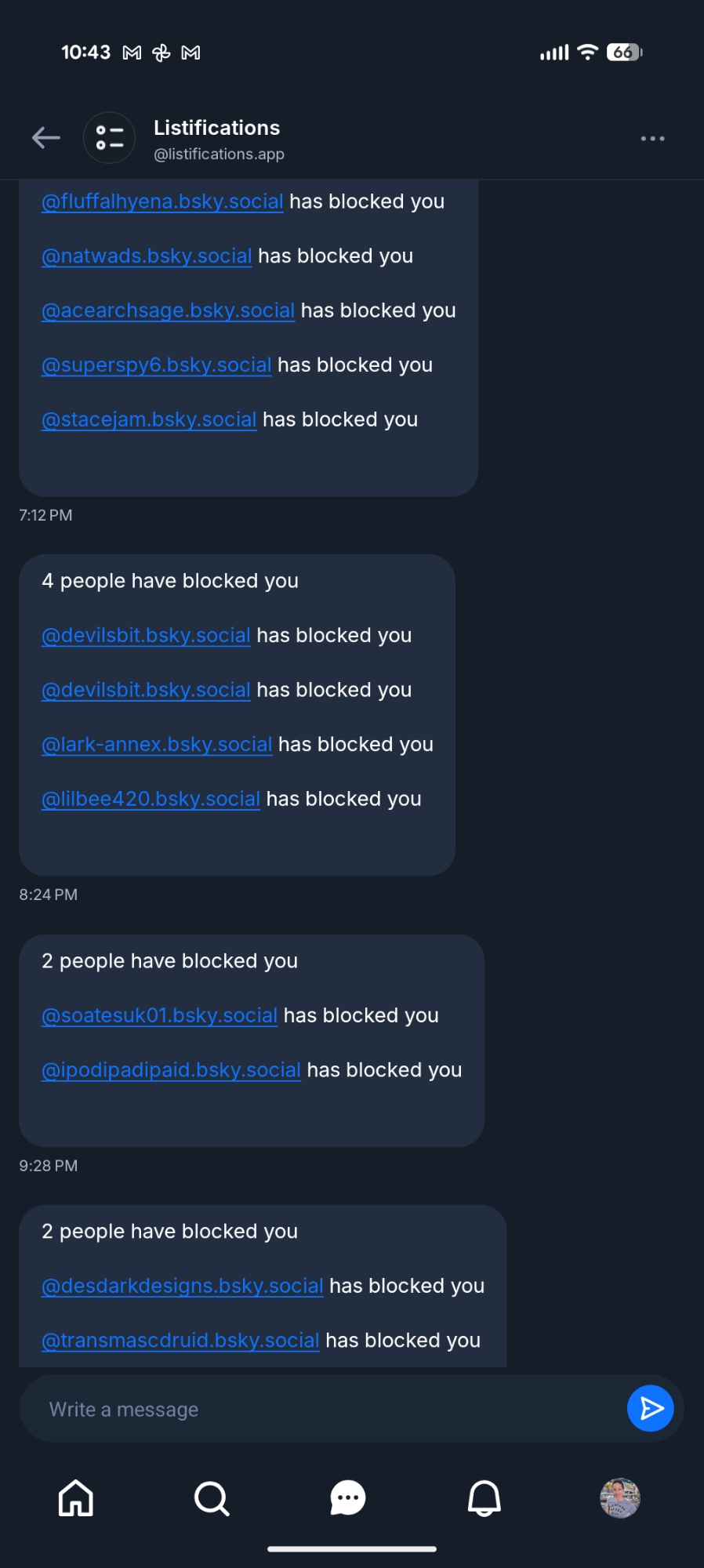704x1568 pixels.
Task: Open the Notifications bell tab
Action: (484, 1498)
